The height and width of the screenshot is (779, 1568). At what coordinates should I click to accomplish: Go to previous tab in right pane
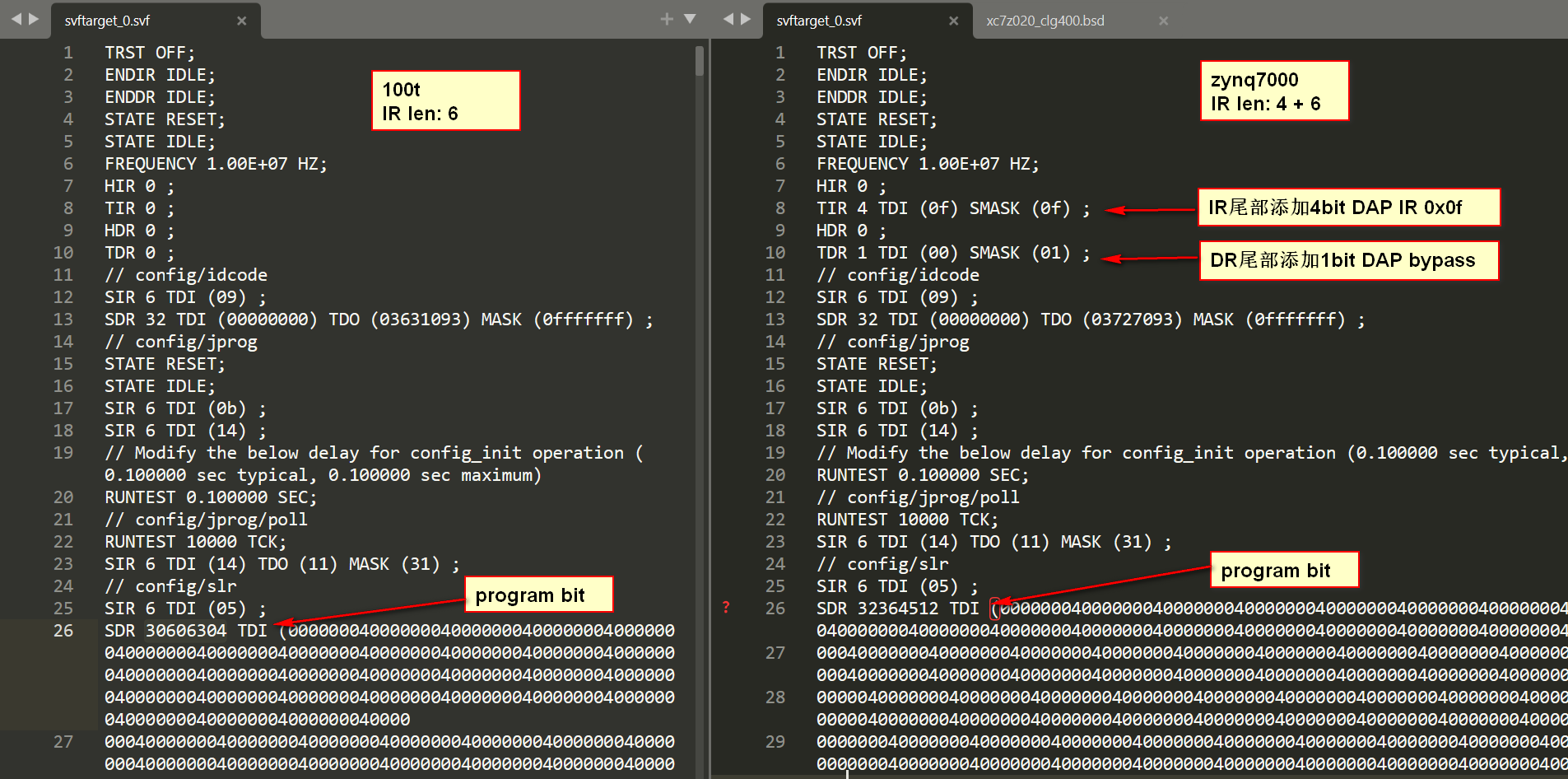pos(728,19)
